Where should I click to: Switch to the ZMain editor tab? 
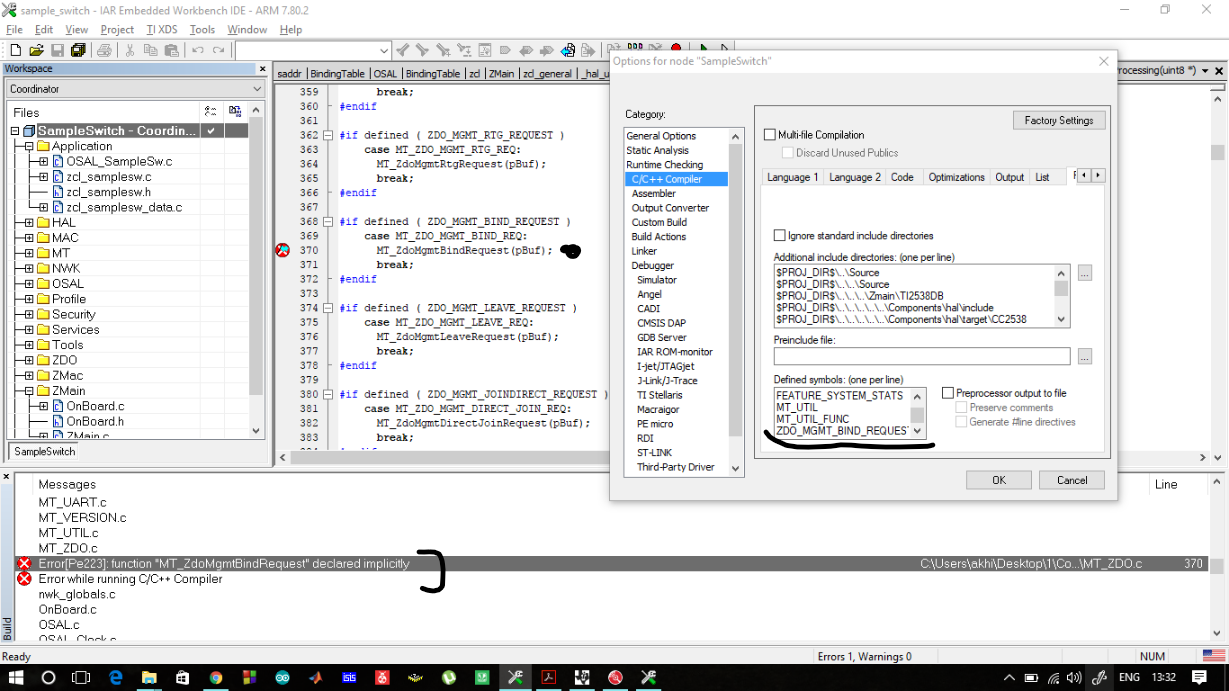pos(501,73)
